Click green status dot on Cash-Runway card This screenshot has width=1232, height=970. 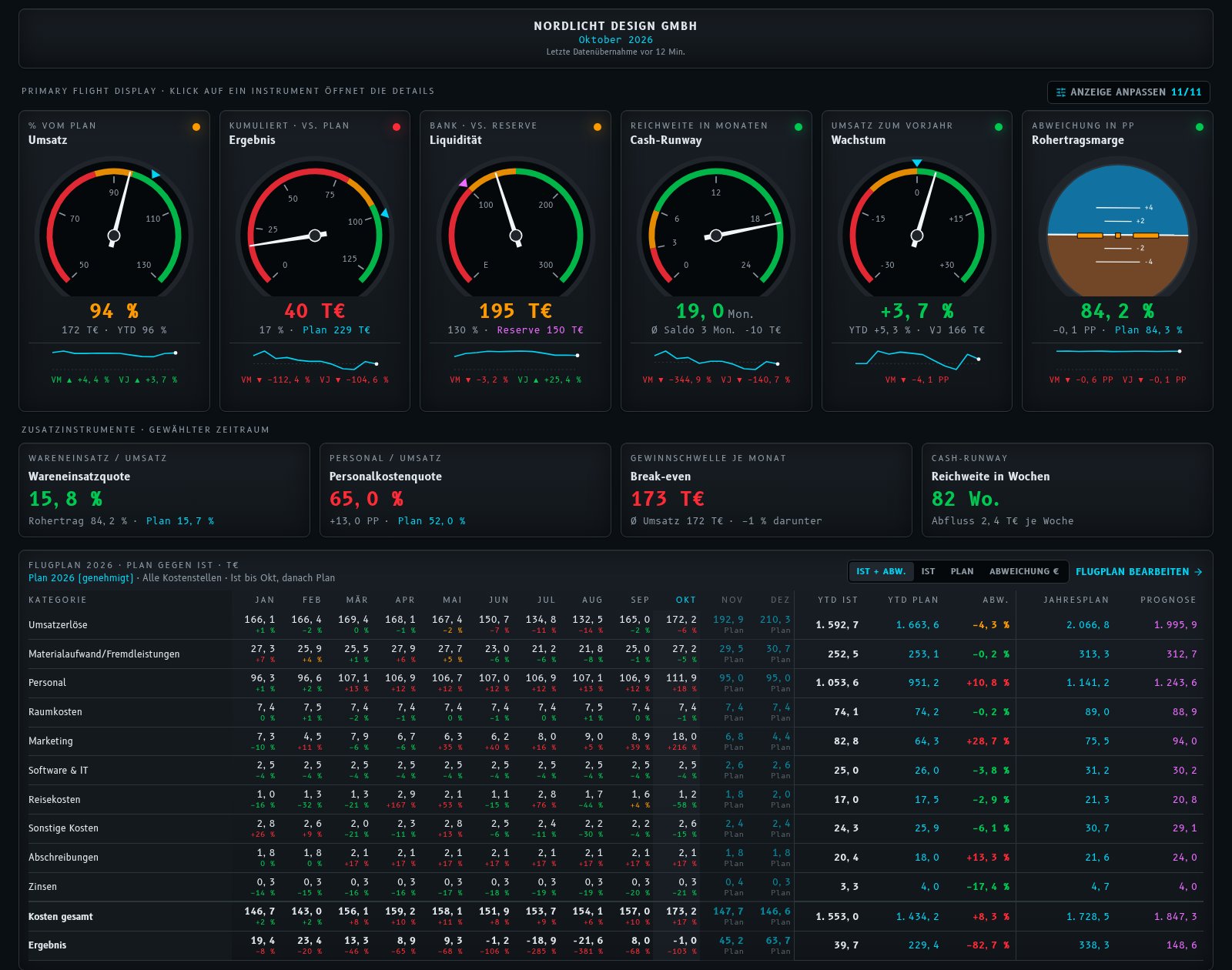798,127
